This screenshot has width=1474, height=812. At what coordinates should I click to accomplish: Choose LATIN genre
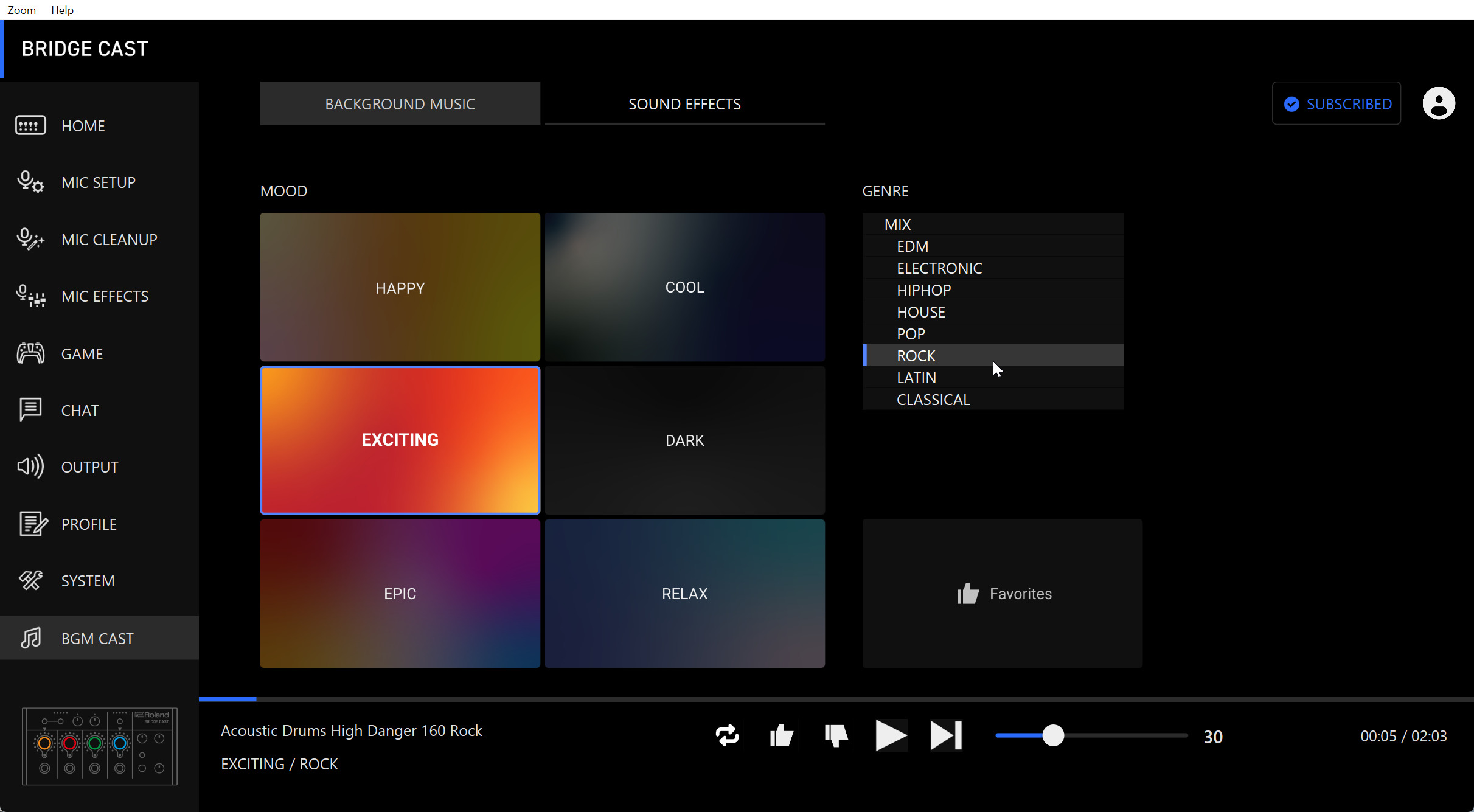click(x=993, y=377)
